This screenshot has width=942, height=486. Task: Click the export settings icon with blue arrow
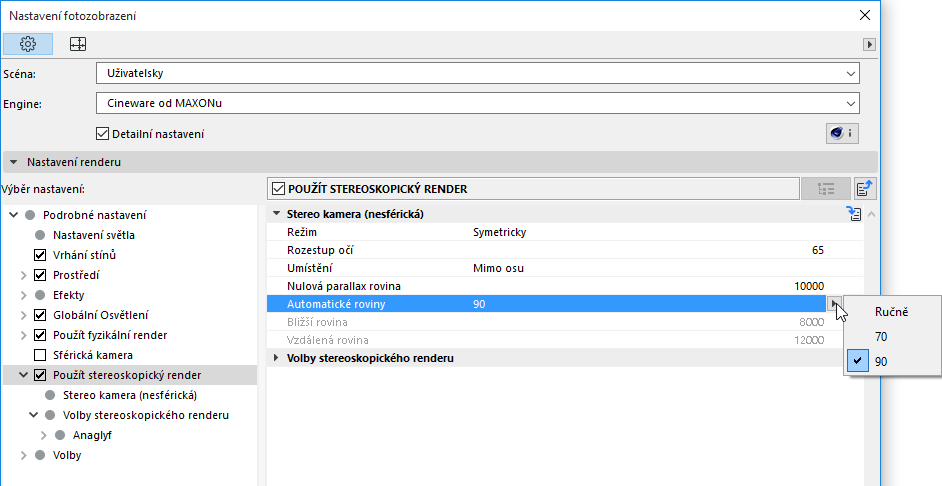pyautogui.click(x=865, y=189)
